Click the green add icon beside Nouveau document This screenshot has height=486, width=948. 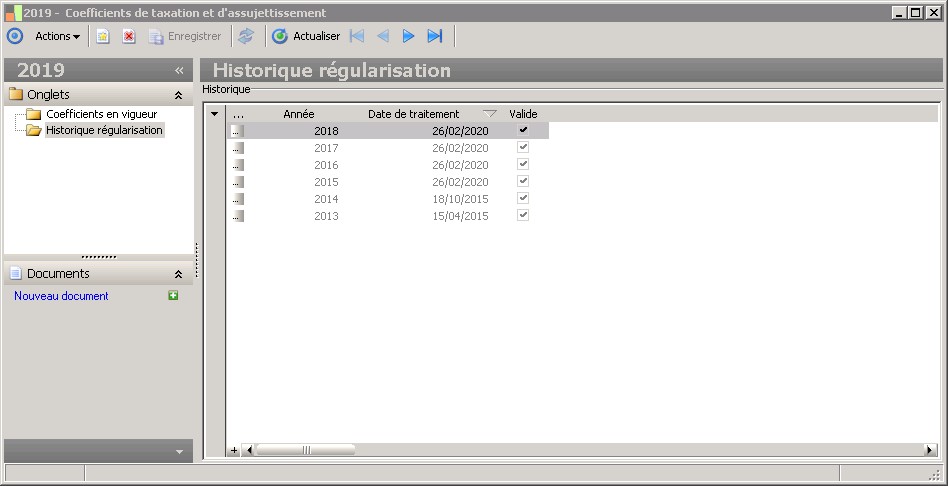pos(173,296)
